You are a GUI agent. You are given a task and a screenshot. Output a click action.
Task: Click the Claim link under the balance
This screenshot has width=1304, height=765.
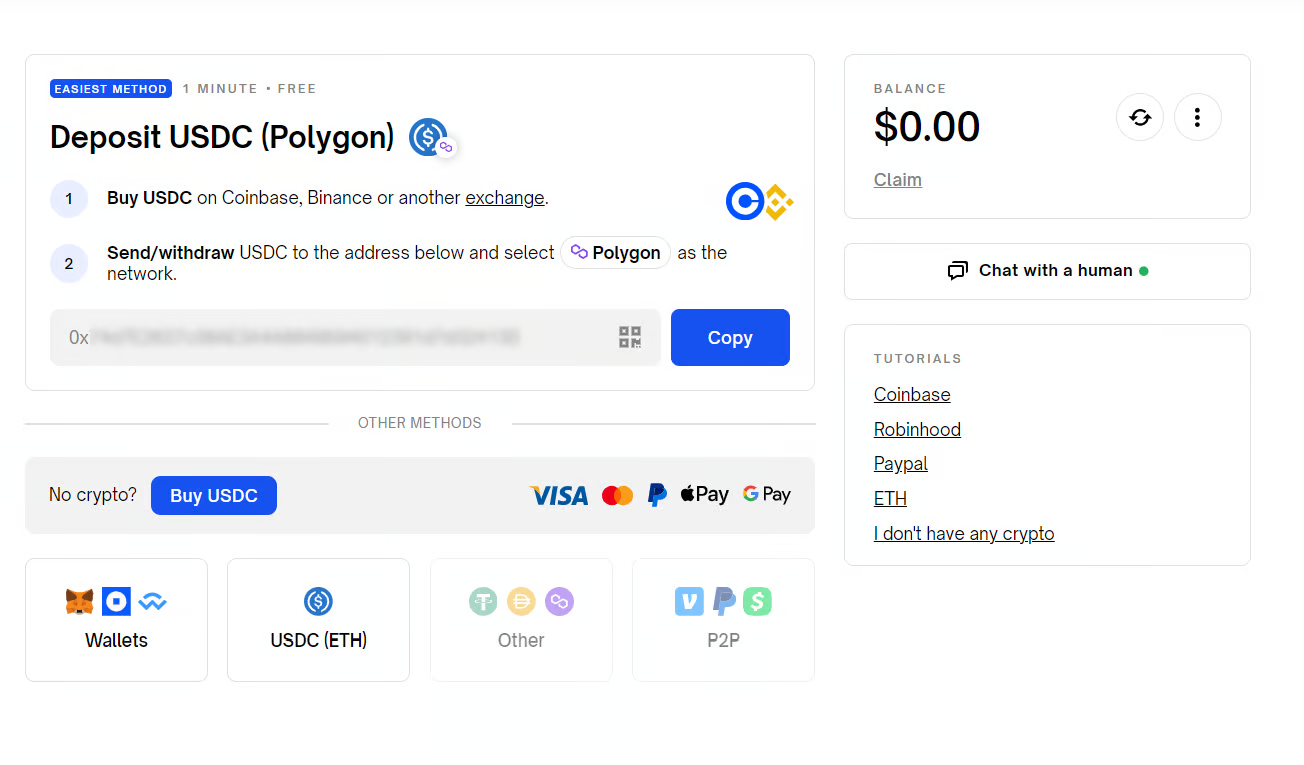click(x=897, y=179)
